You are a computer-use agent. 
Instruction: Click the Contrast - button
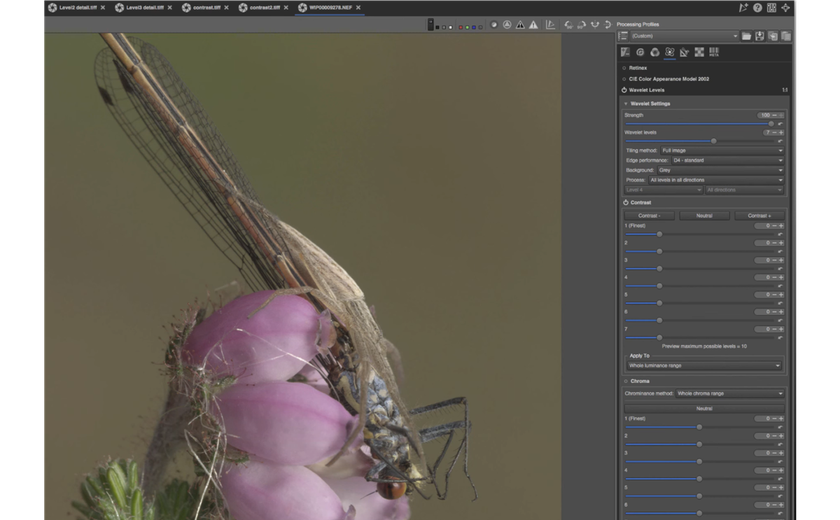(649, 215)
